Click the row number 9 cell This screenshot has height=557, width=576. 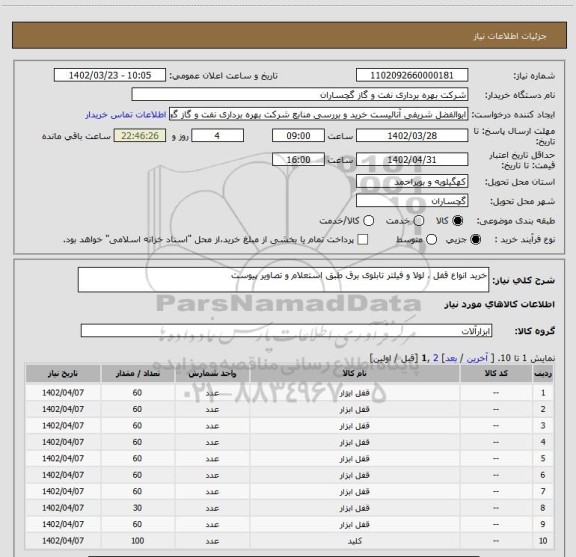543,524
